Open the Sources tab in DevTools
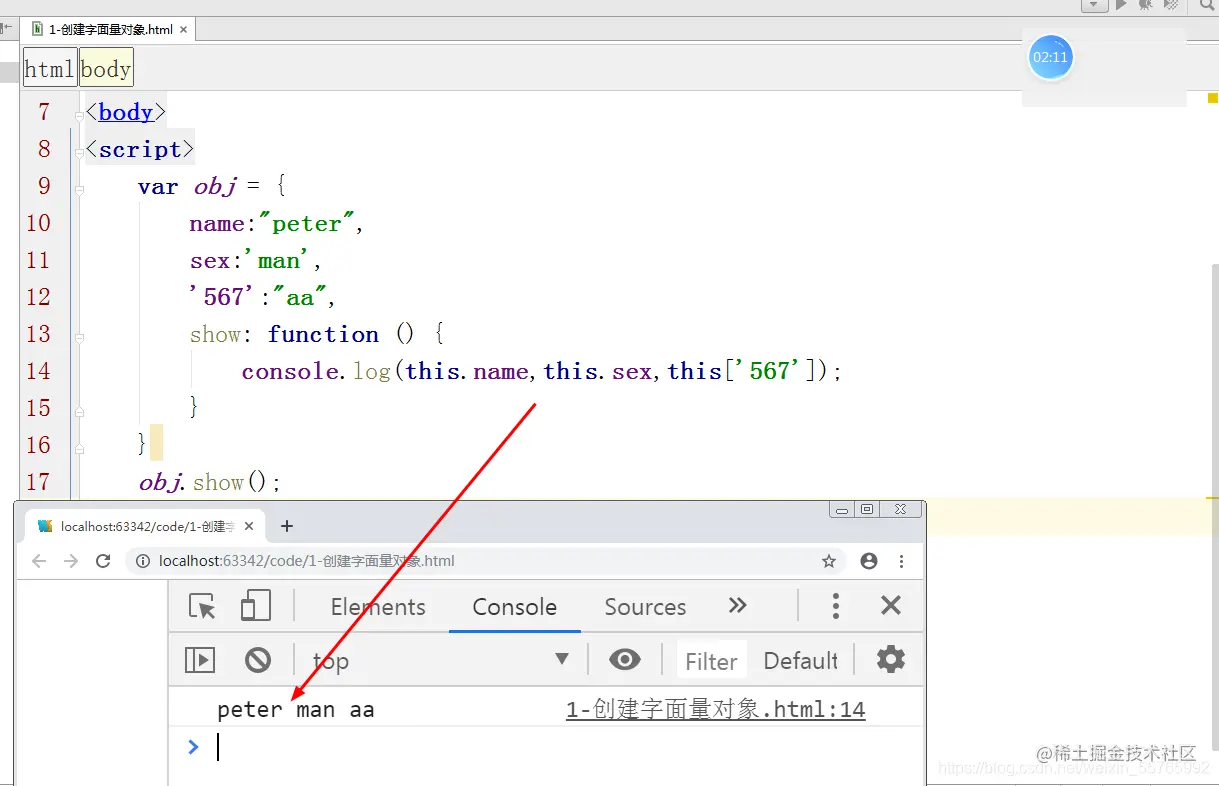This screenshot has width=1219, height=786. point(645,607)
